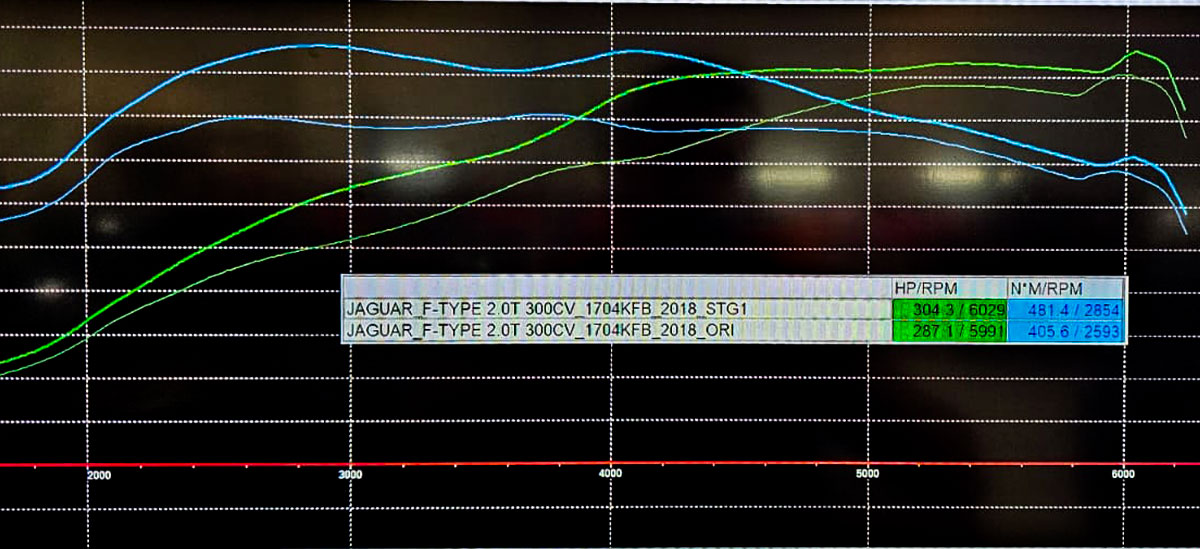Click the thick blue curve's highest peak near 3000 RPM

[x=315, y=45]
